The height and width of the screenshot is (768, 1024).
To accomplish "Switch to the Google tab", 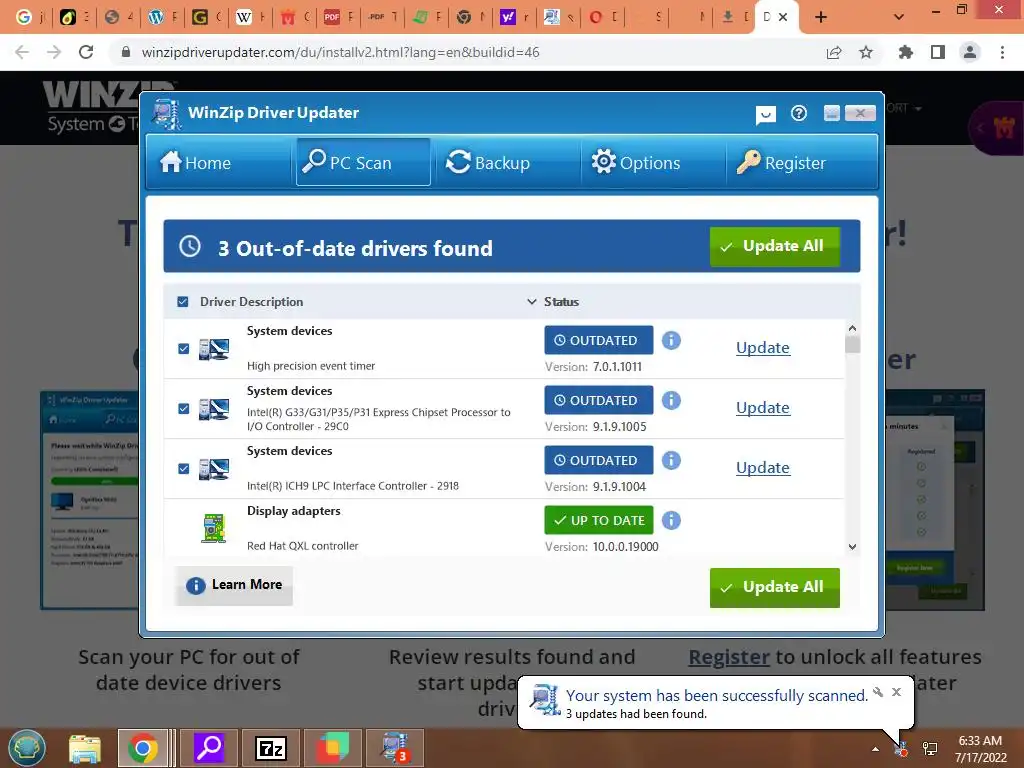I will point(30,18).
